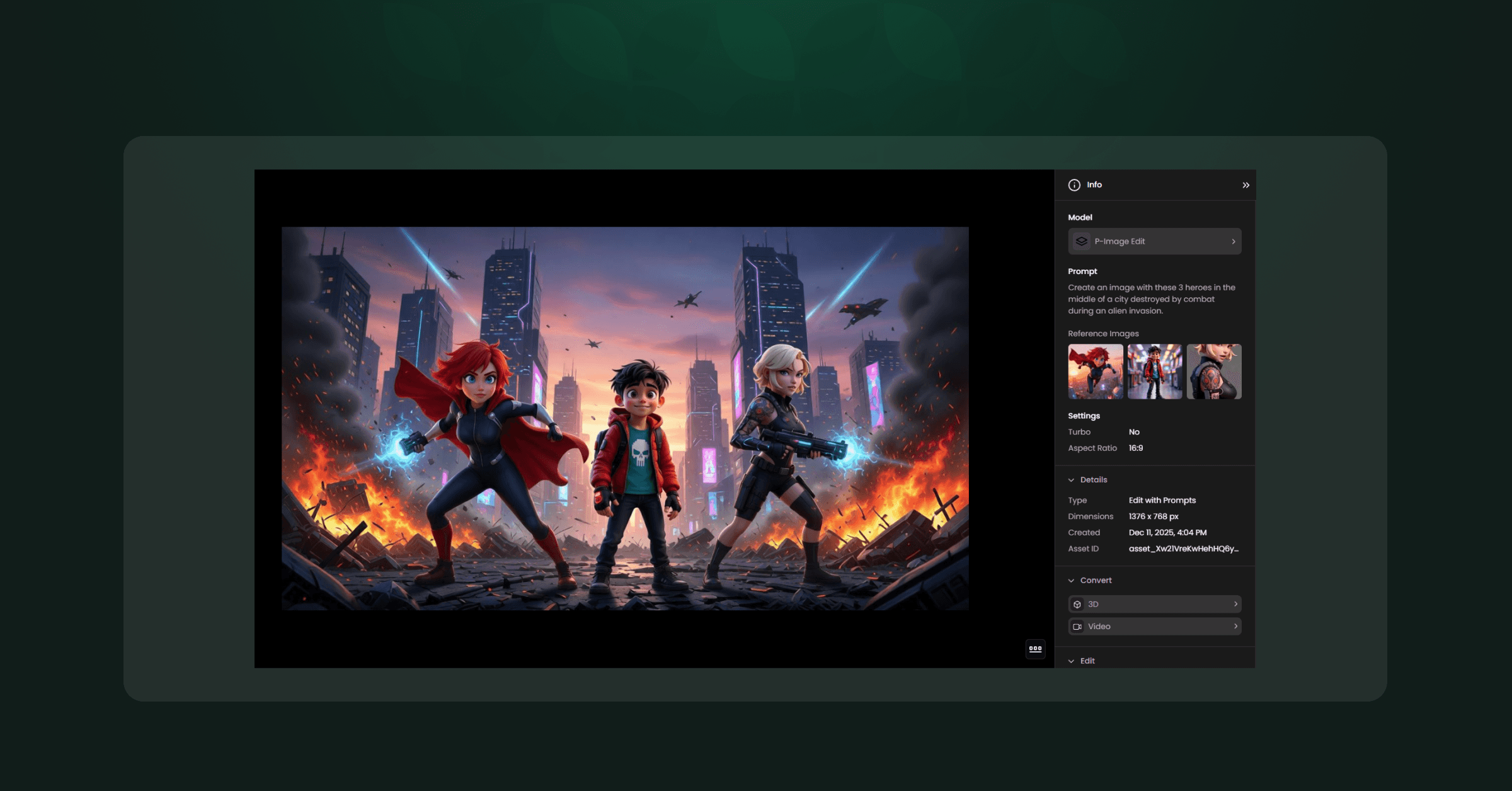This screenshot has height=791, width=1512.
Task: Open the filmstrip icon below the image
Action: pyautogui.click(x=1035, y=649)
